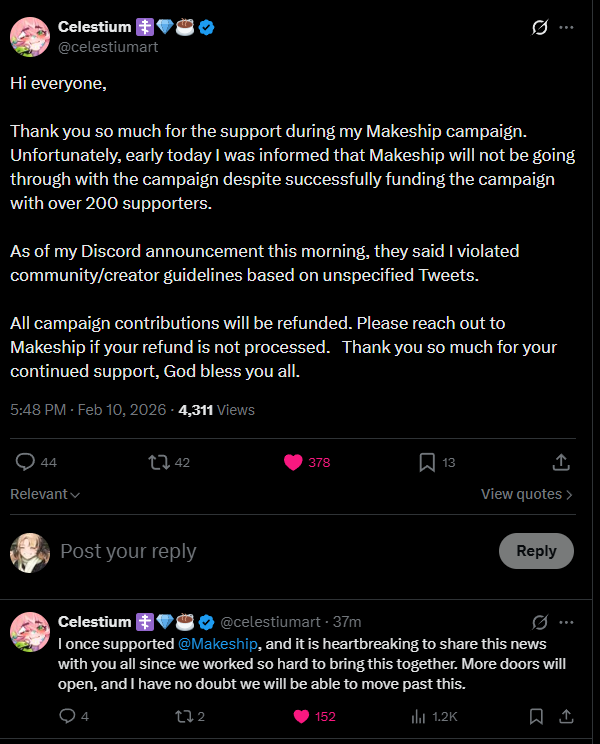The height and width of the screenshot is (744, 600).
Task: Open View quotes link
Action: point(526,494)
